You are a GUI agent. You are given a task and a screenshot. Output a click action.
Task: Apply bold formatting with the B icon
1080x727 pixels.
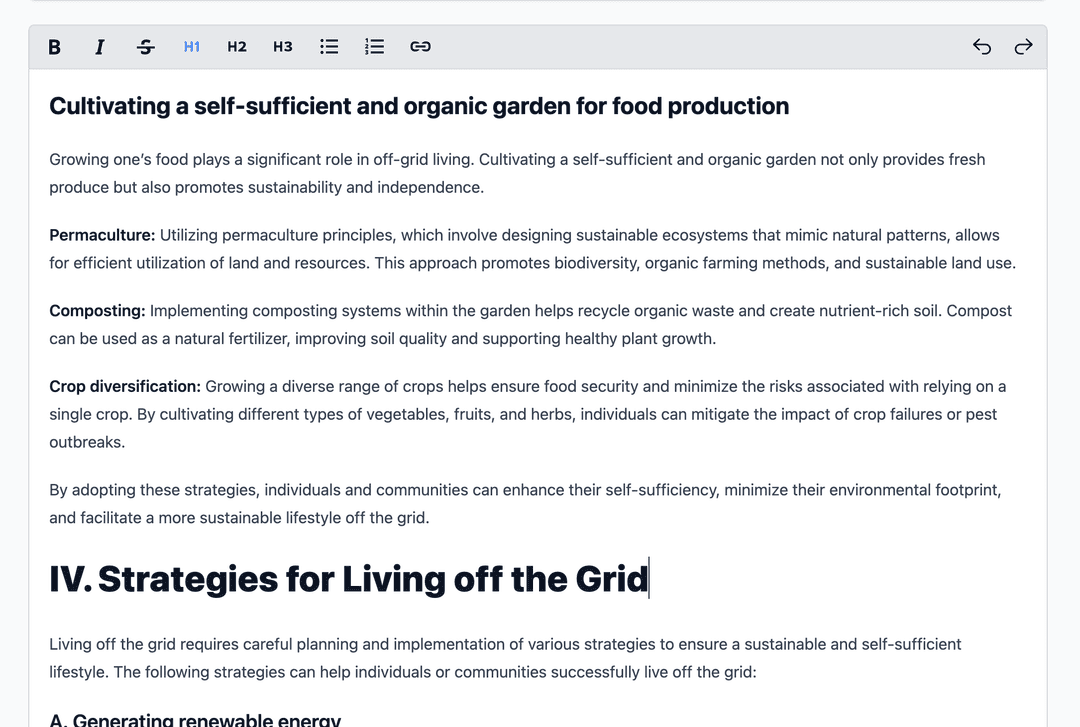54,46
